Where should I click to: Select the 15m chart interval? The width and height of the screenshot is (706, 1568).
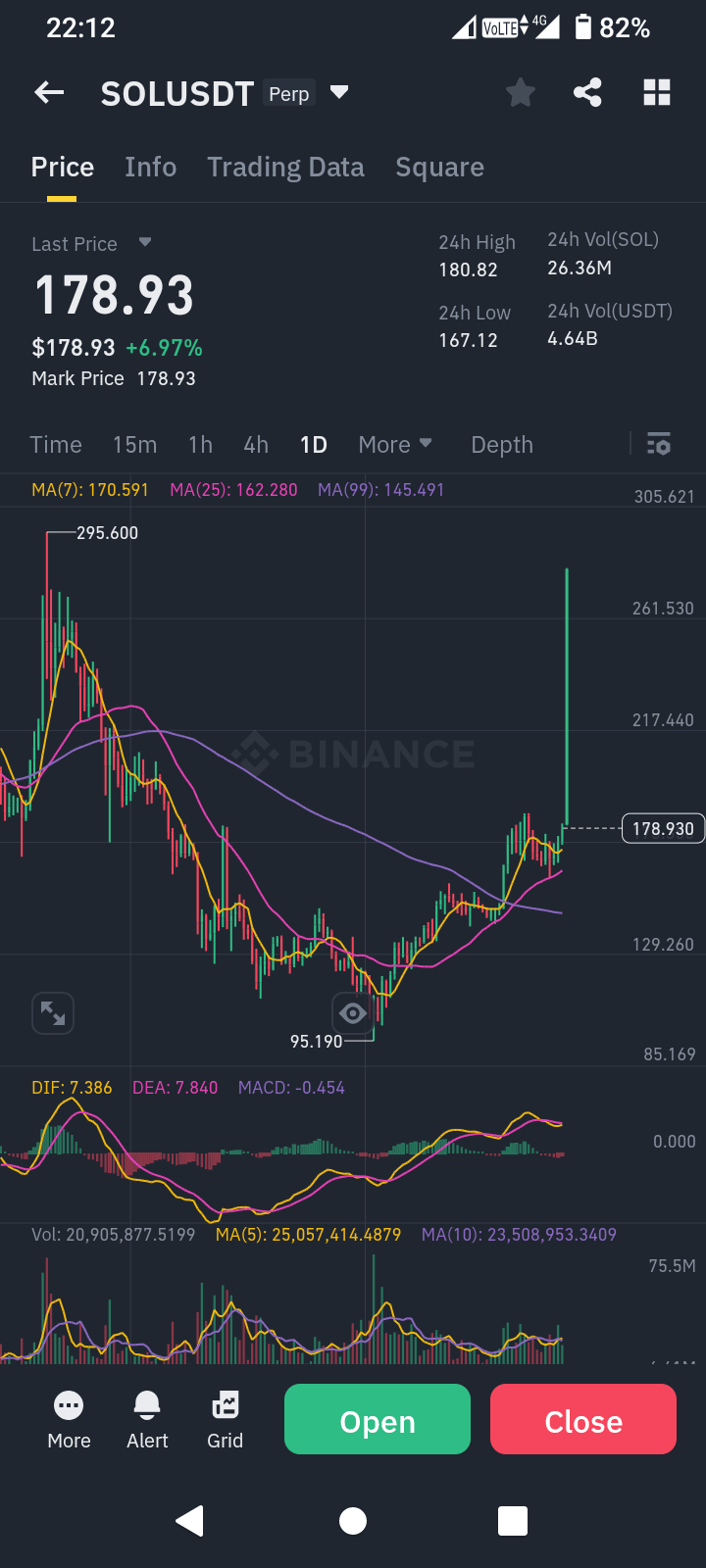coord(134,444)
